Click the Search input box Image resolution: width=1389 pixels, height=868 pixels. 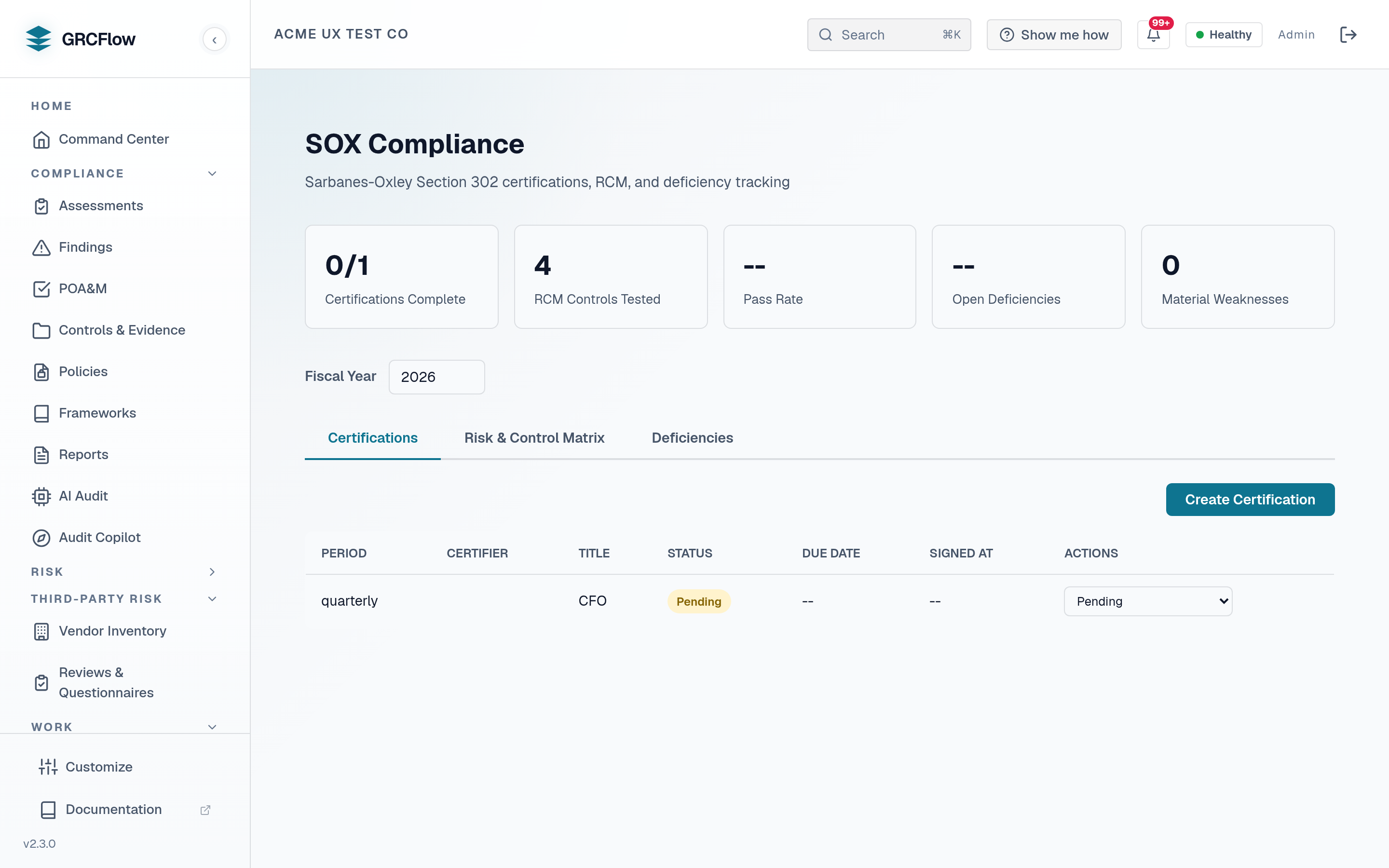(x=889, y=34)
